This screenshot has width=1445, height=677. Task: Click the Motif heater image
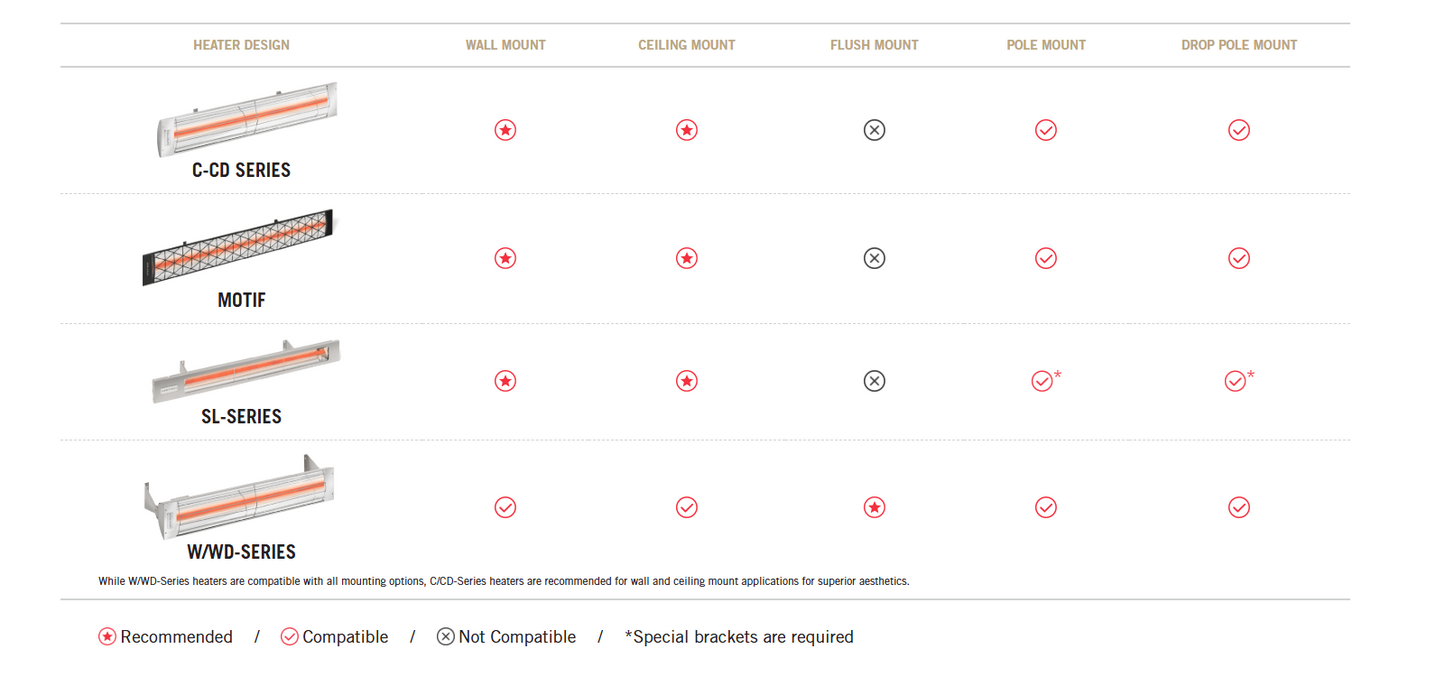pyautogui.click(x=238, y=248)
